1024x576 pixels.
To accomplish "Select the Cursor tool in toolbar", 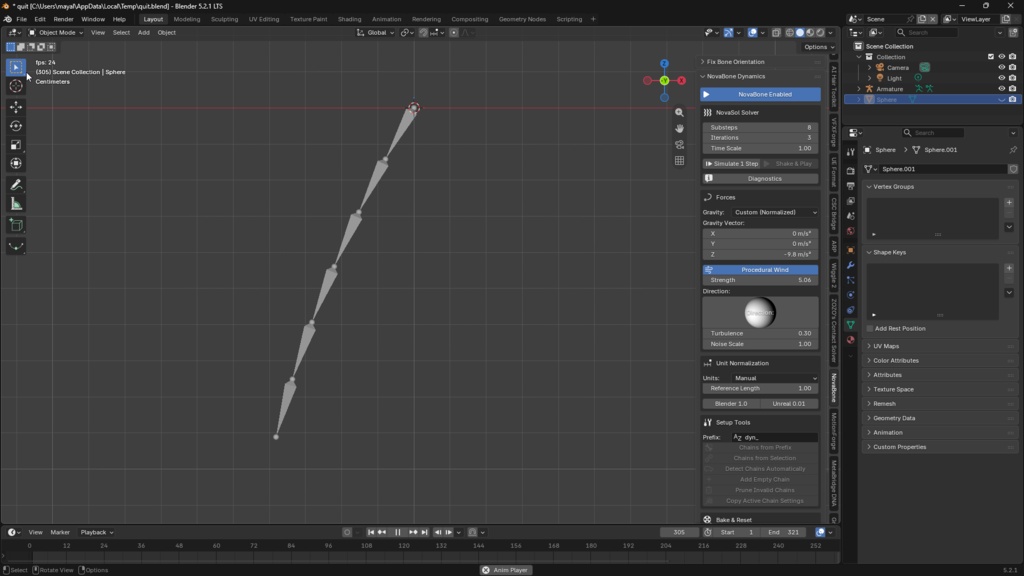I will tap(16, 86).
